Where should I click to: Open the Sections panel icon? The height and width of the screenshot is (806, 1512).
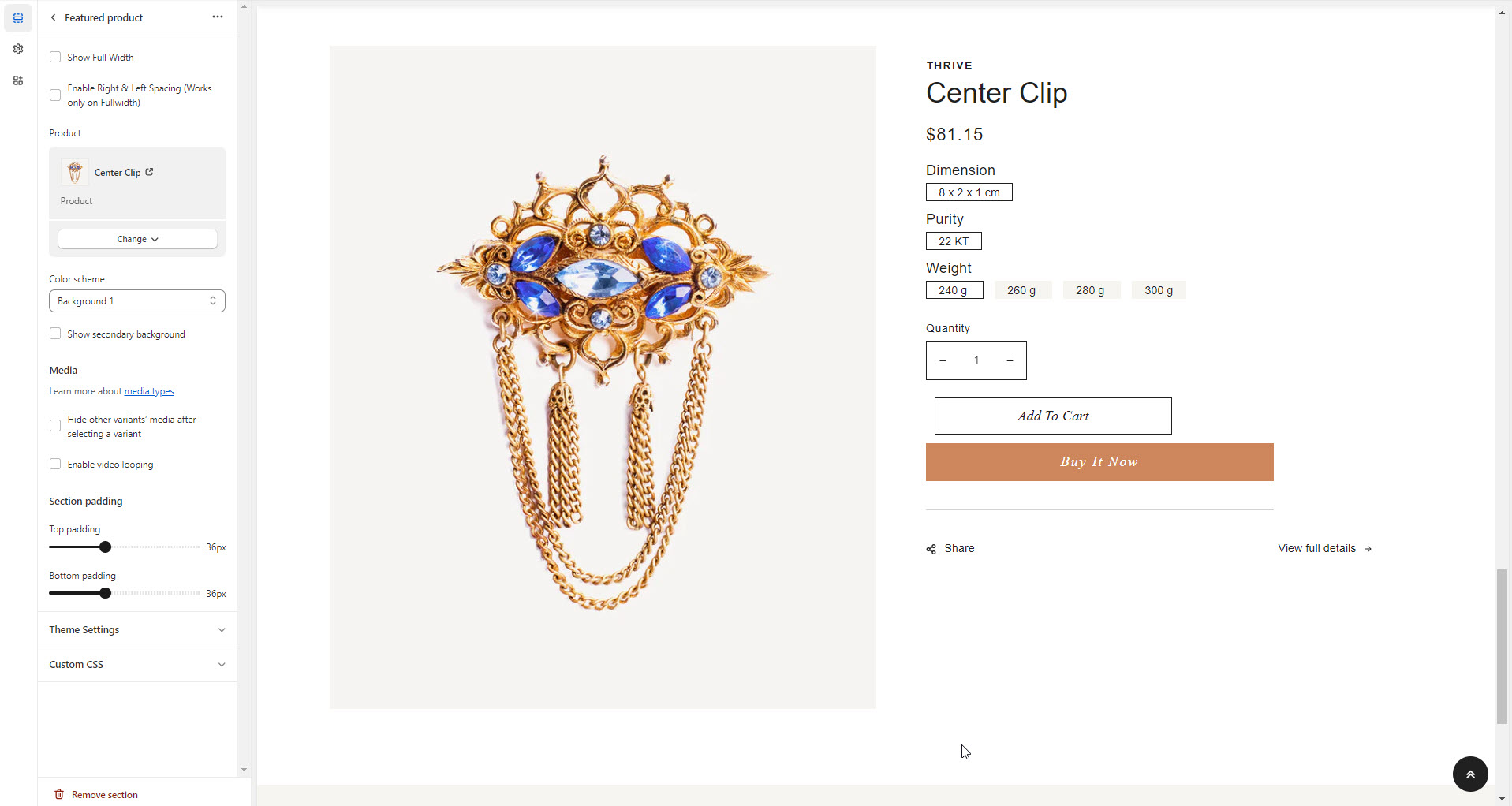click(18, 17)
